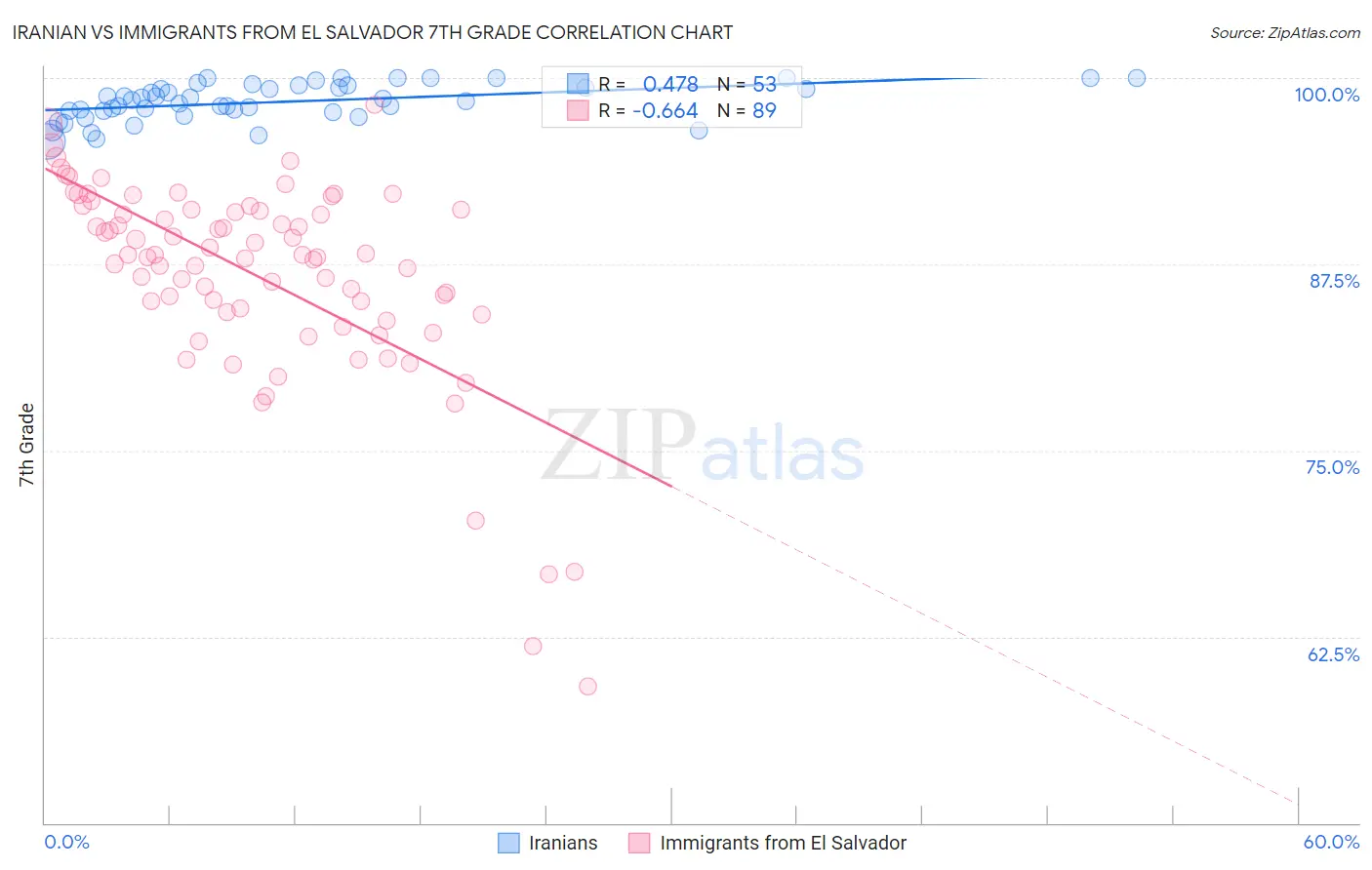Click the 7th Grade y-axis label

click(x=26, y=445)
